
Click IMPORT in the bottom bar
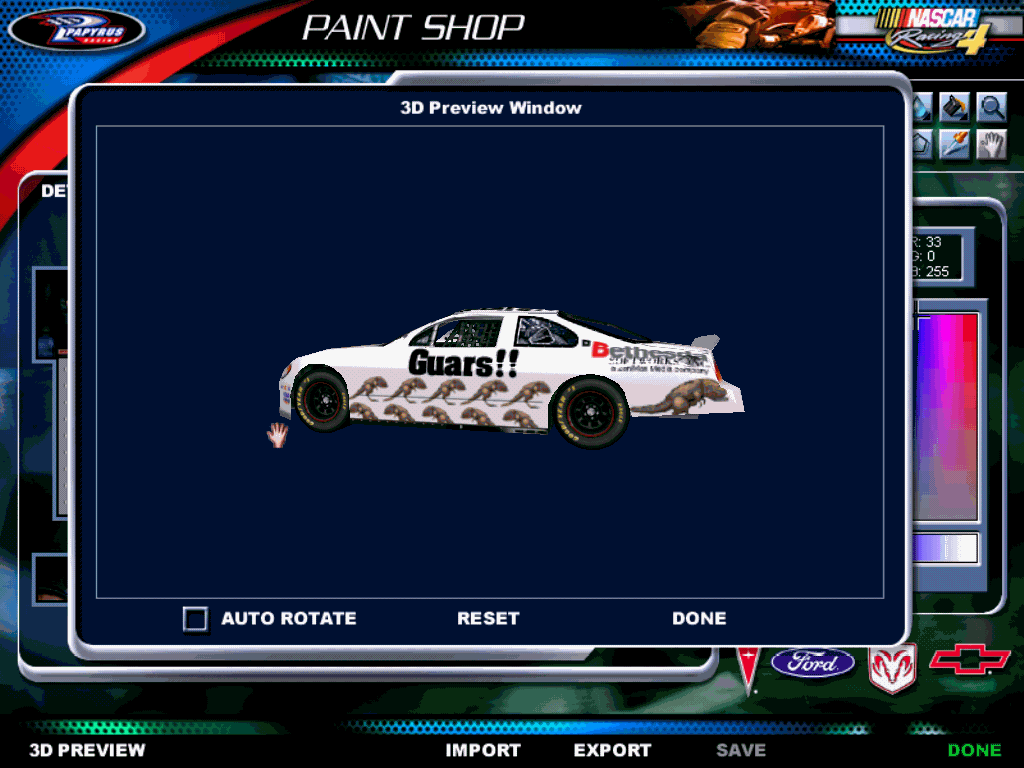pos(483,750)
